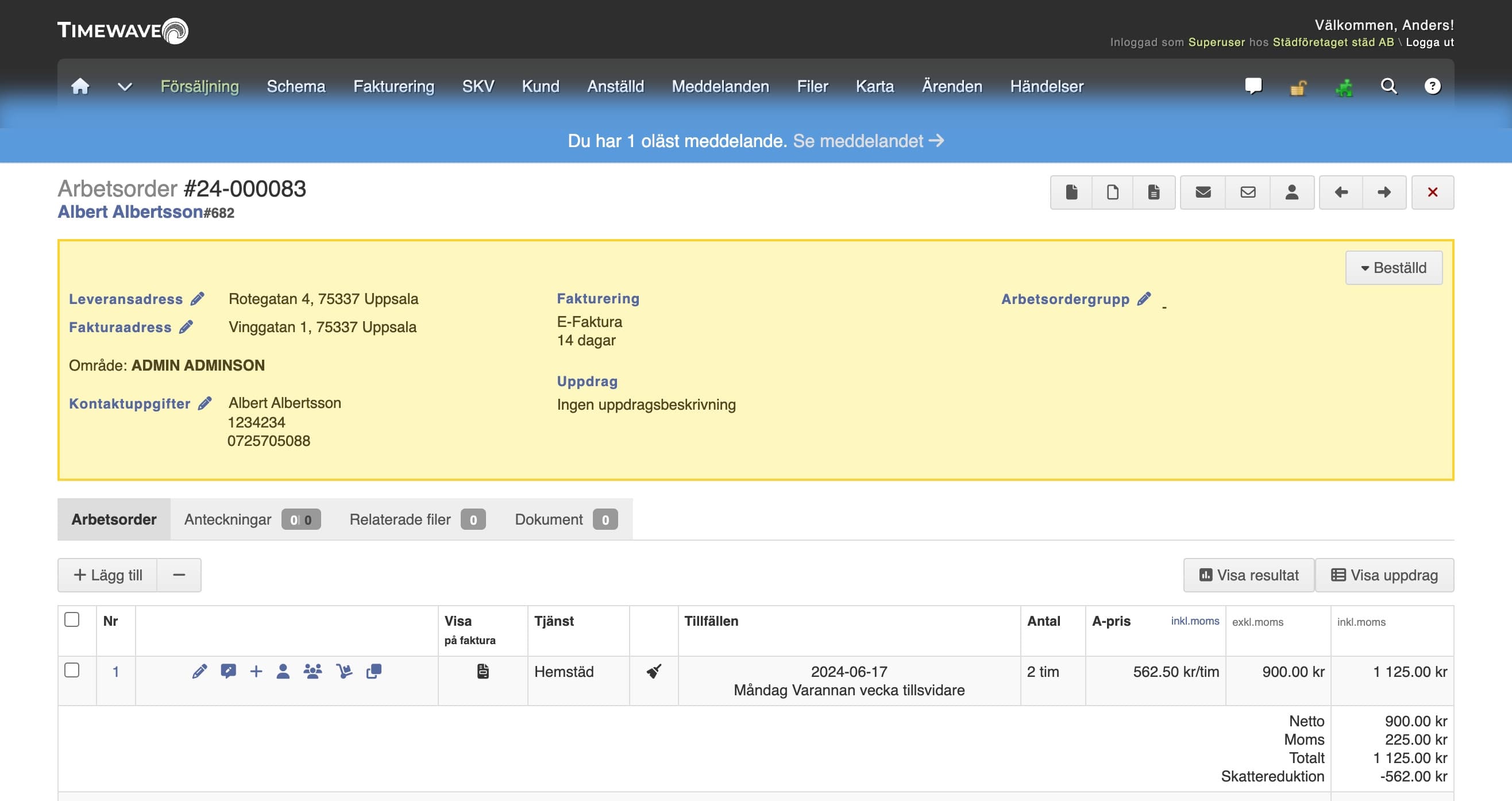Open the green puzzle piece icon
Viewport: 1512px width, 801px height.
click(1344, 87)
